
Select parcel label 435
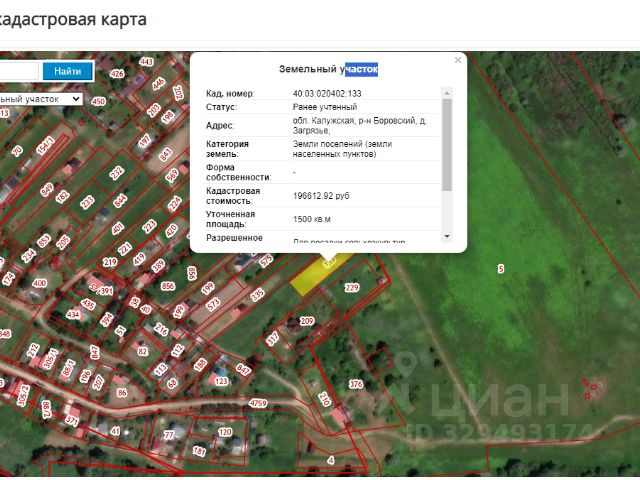pos(88,304)
